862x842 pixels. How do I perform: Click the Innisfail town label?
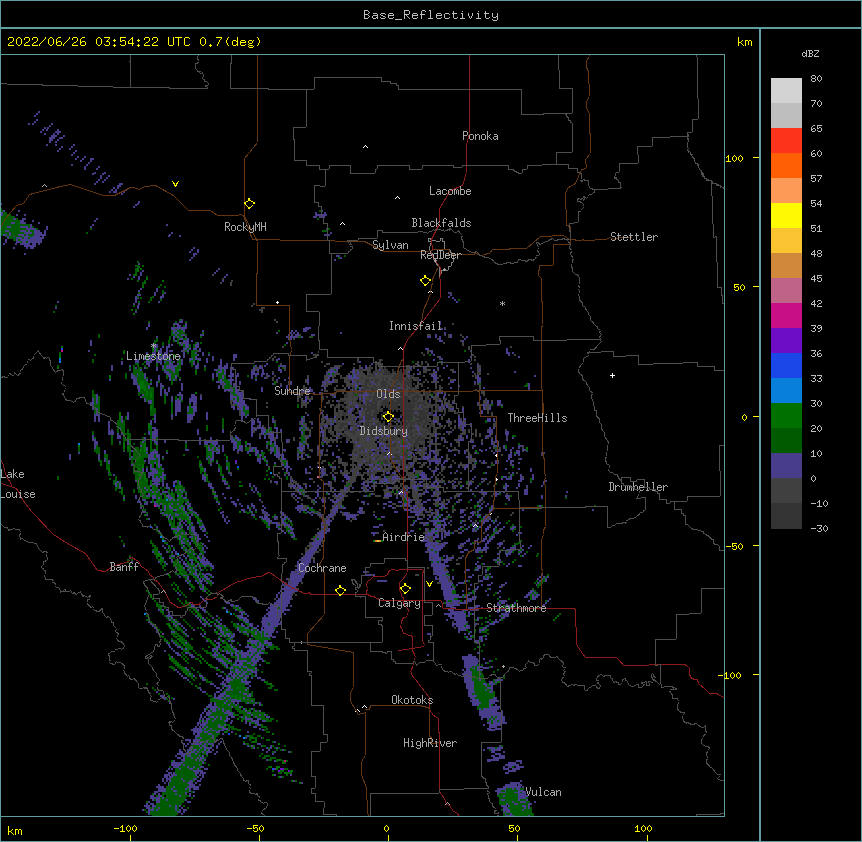[416, 326]
